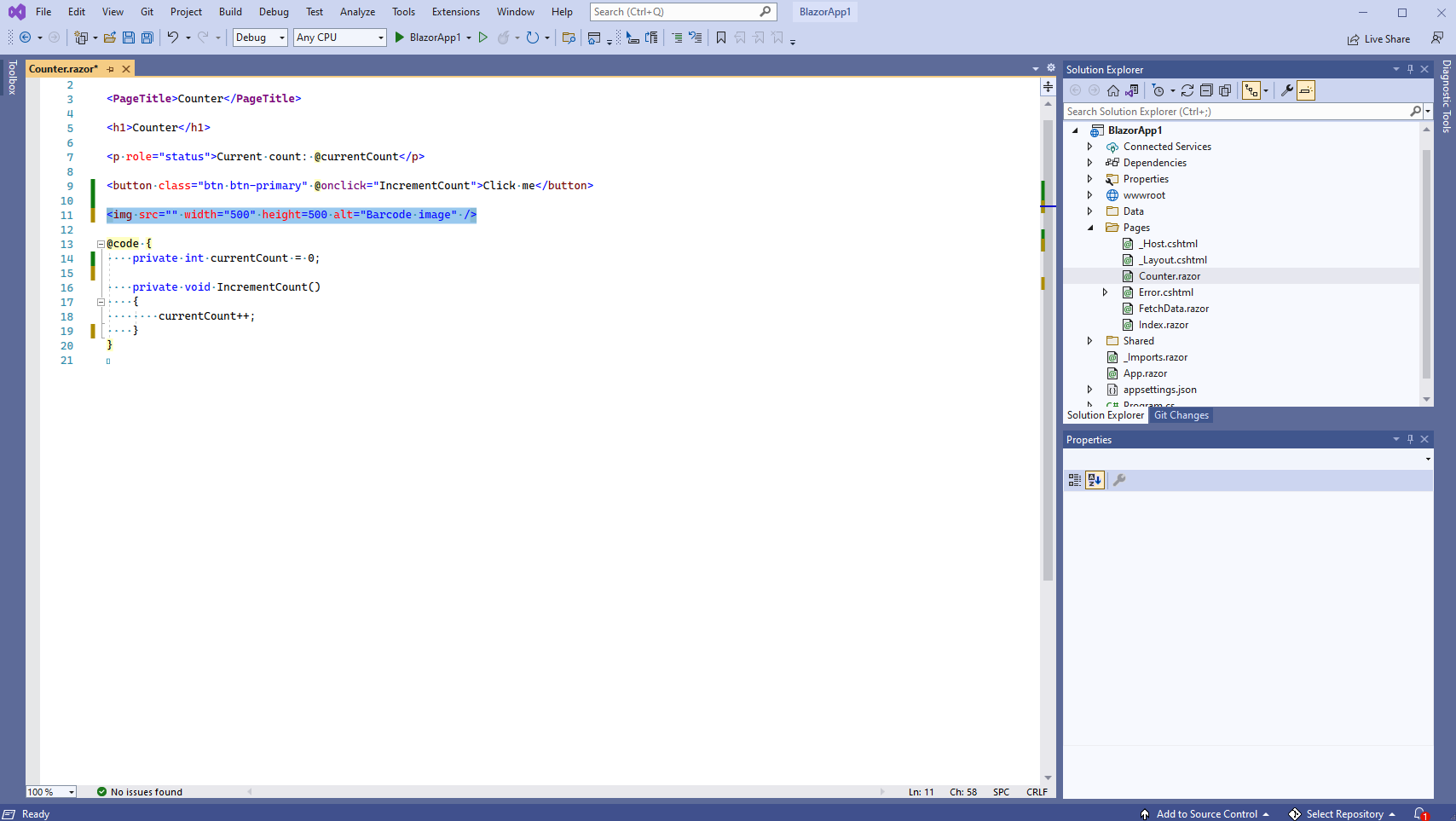The height and width of the screenshot is (821, 1456).
Task: Toggle Alphabetical sort in Properties panel
Action: (x=1095, y=480)
